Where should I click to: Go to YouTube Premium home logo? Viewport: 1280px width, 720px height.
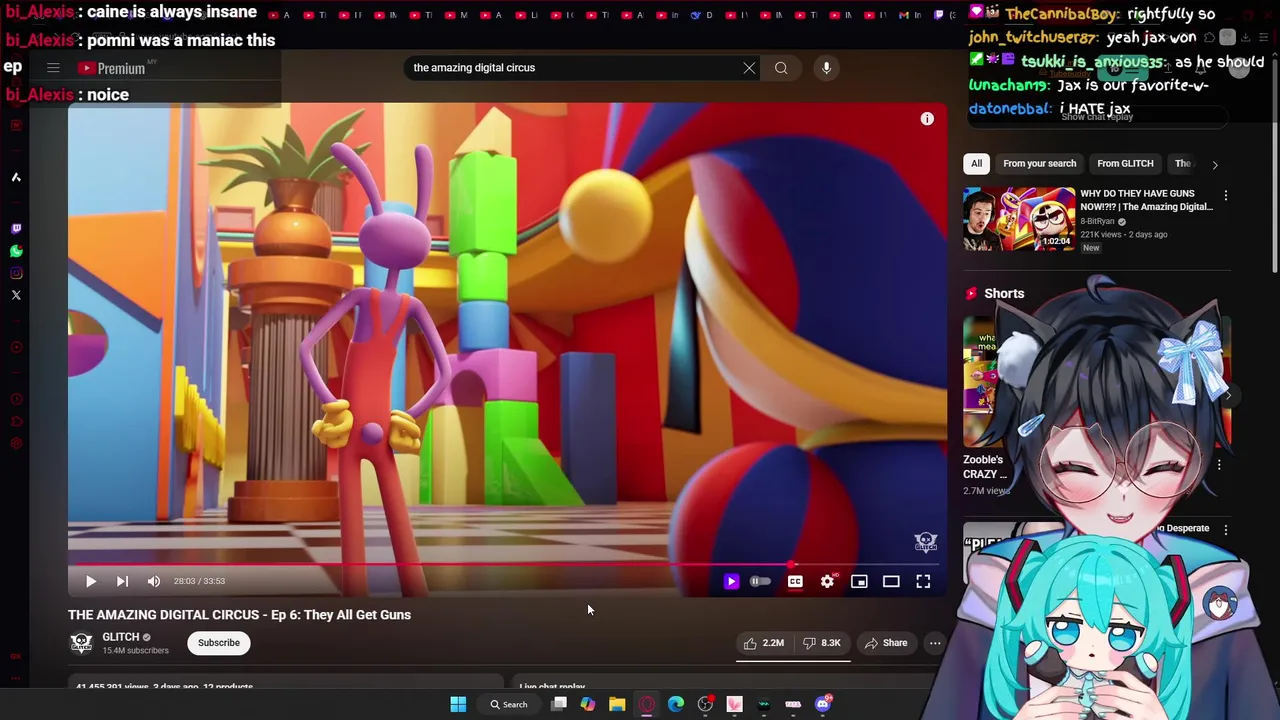point(112,68)
